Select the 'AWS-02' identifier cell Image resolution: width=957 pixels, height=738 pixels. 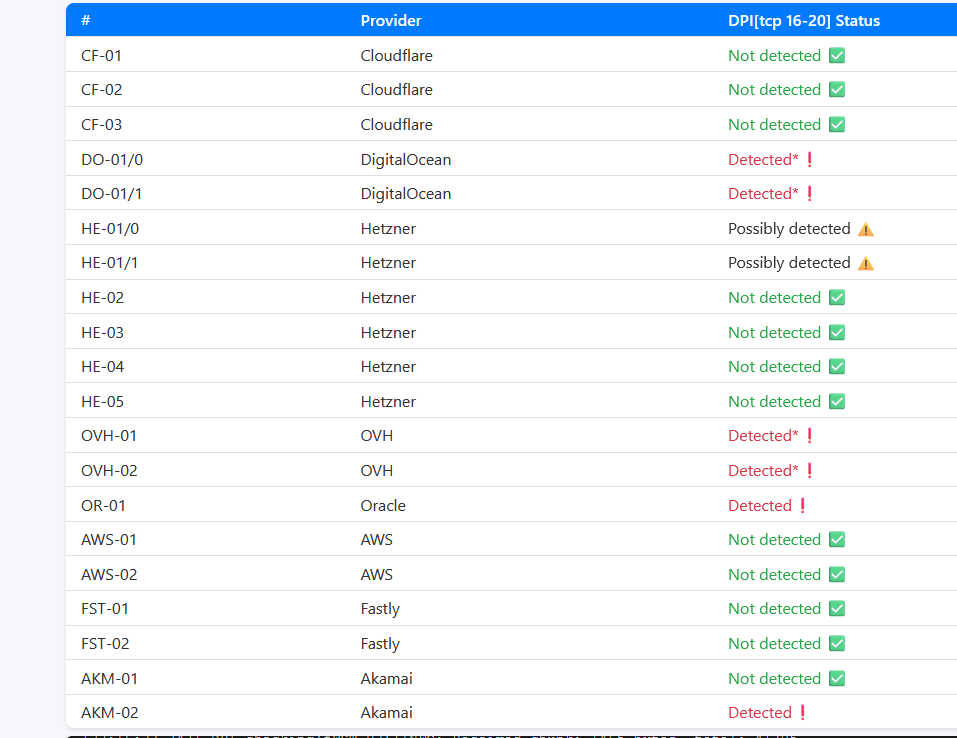[x=109, y=574]
